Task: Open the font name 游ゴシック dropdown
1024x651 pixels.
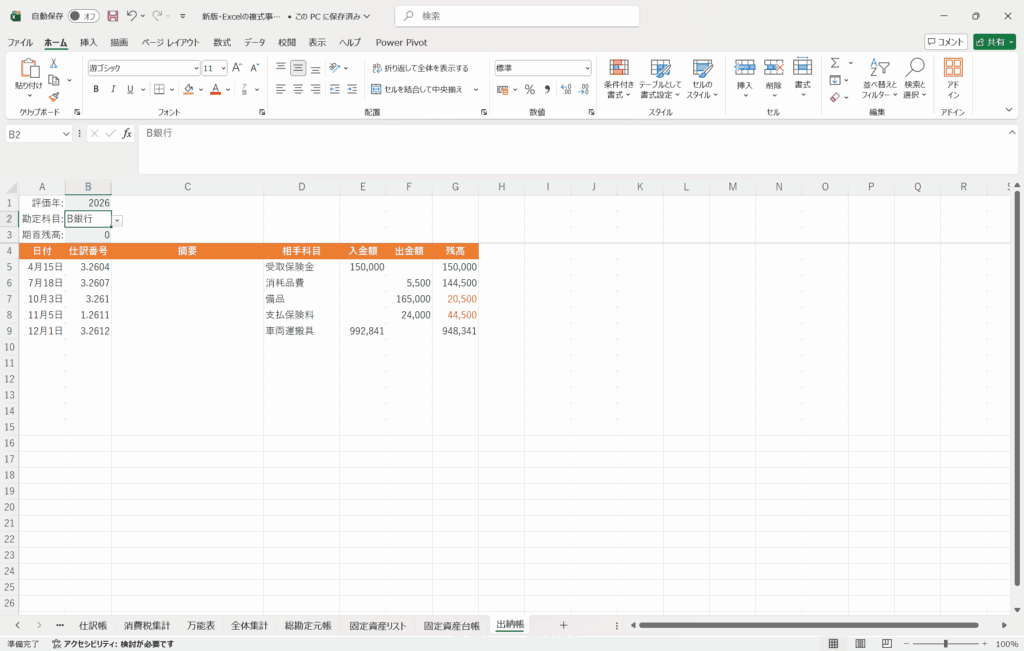Action: (x=196, y=68)
